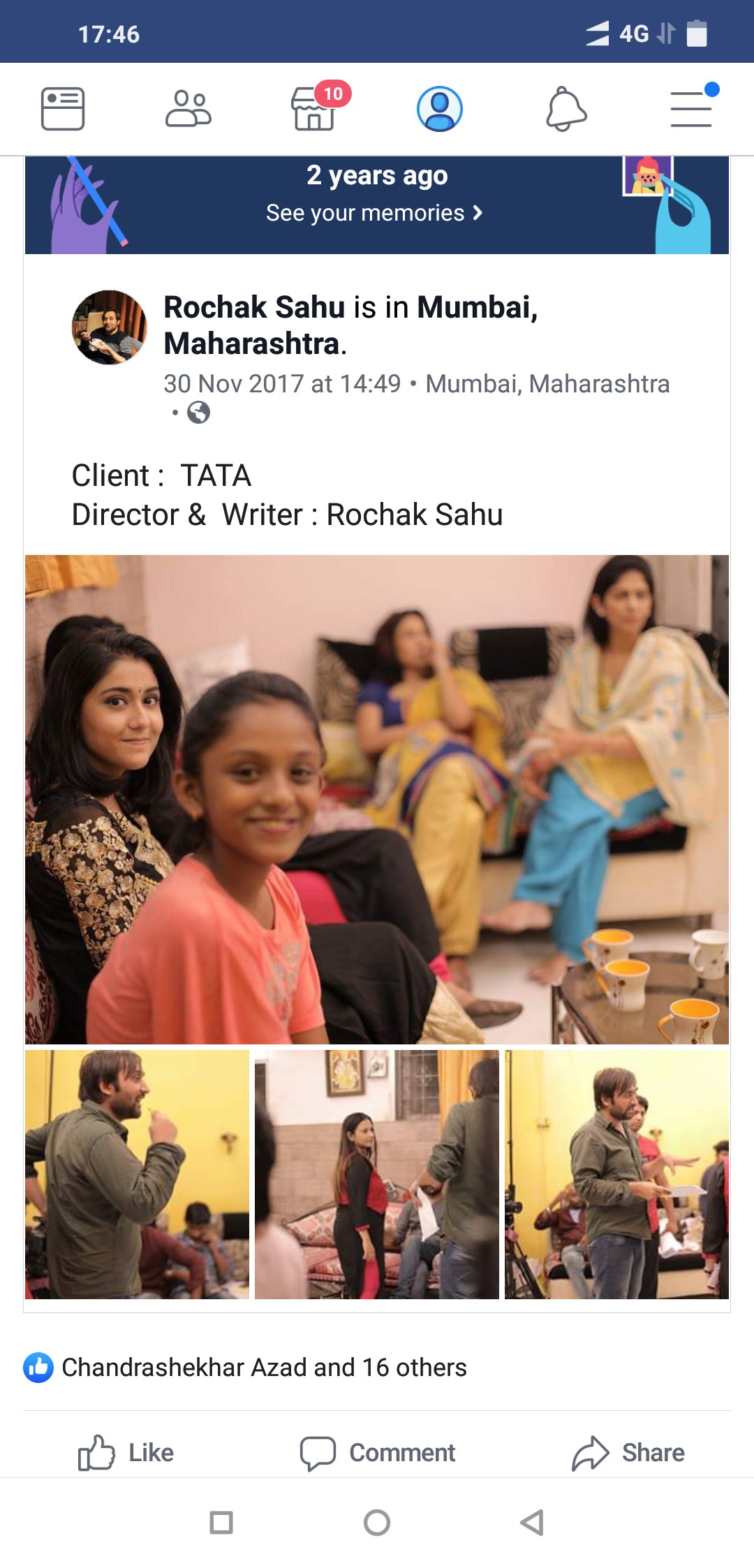
Task: Tap the Share button
Action: click(628, 1453)
